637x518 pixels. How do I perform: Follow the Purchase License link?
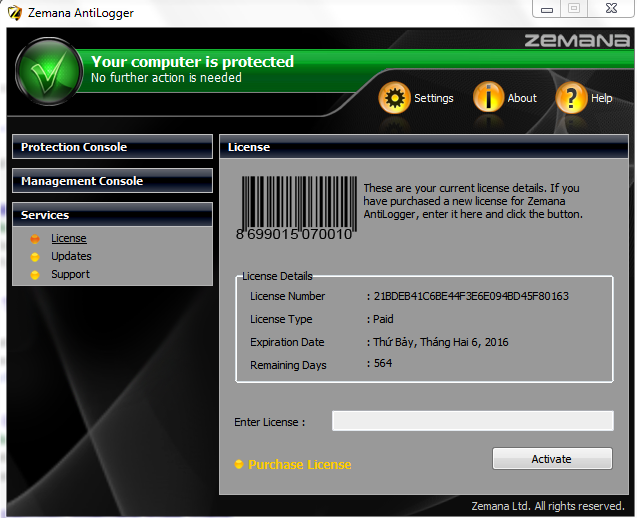300,464
